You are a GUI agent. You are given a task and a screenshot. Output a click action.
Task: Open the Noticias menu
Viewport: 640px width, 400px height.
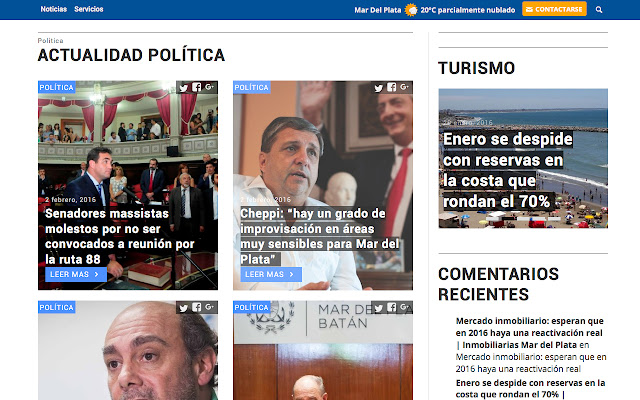(x=53, y=9)
